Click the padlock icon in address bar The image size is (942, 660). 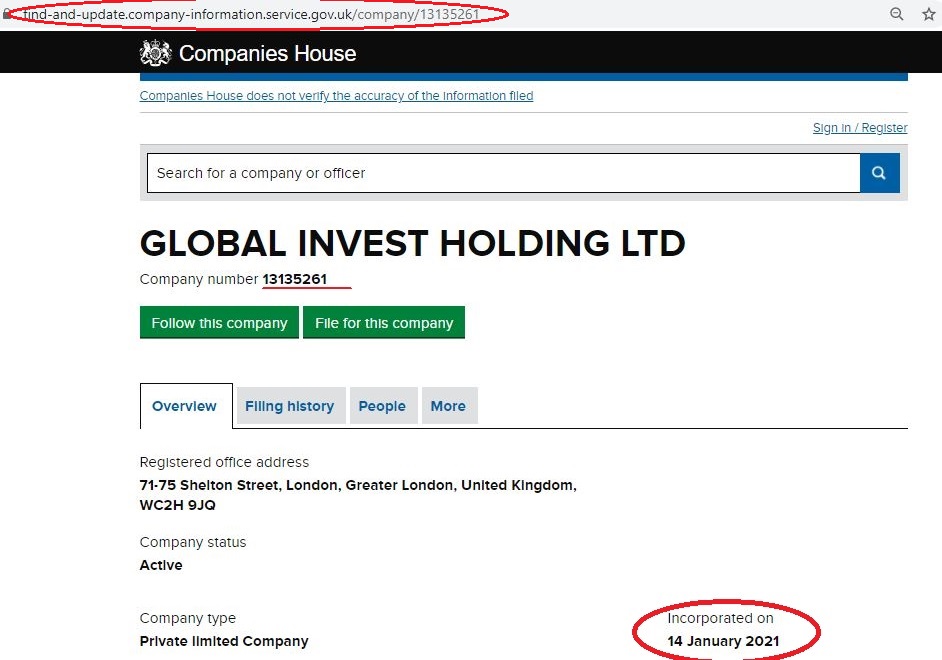pyautogui.click(x=7, y=14)
